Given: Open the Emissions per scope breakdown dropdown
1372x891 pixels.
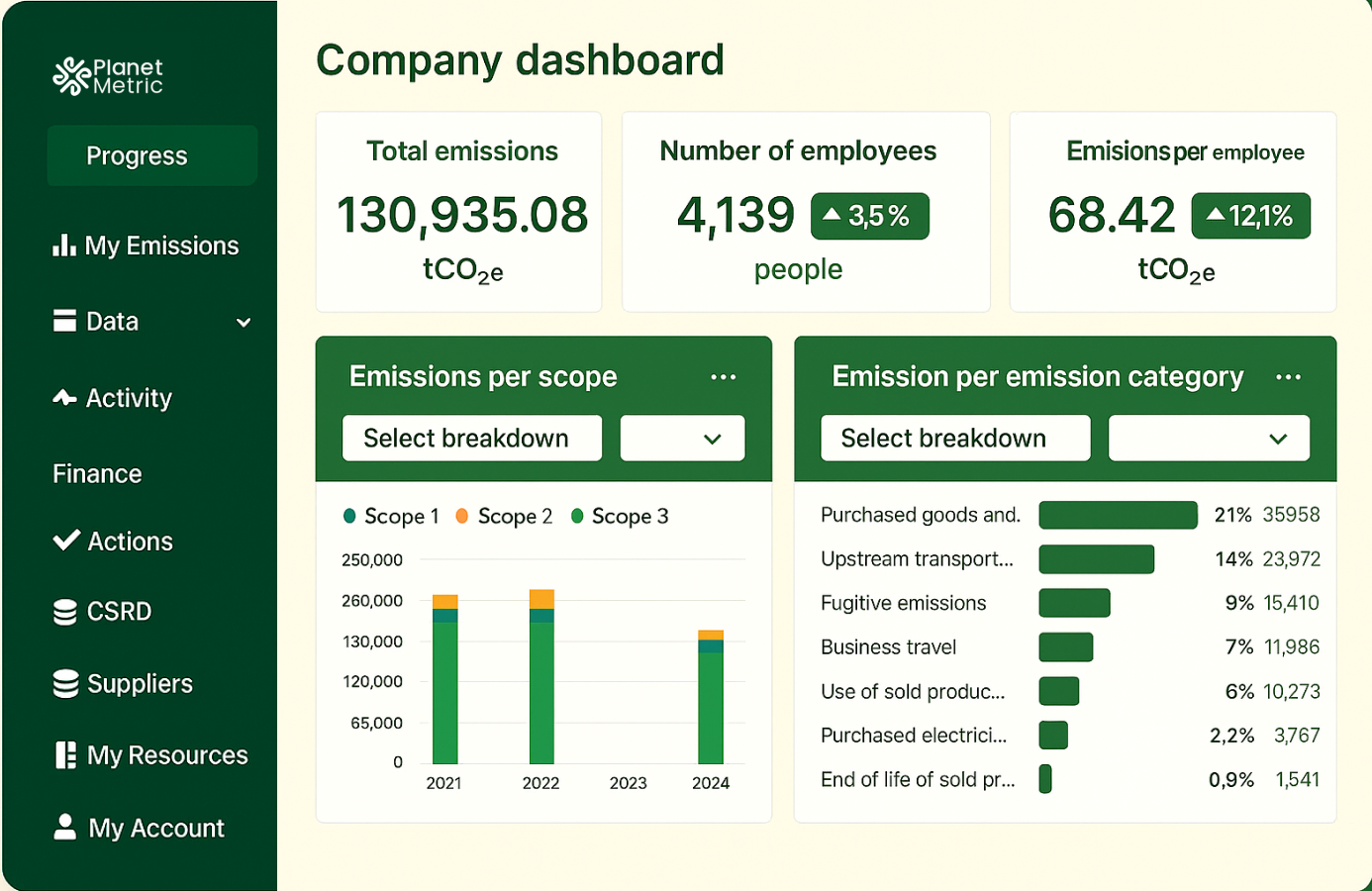Looking at the screenshot, I should tap(682, 439).
